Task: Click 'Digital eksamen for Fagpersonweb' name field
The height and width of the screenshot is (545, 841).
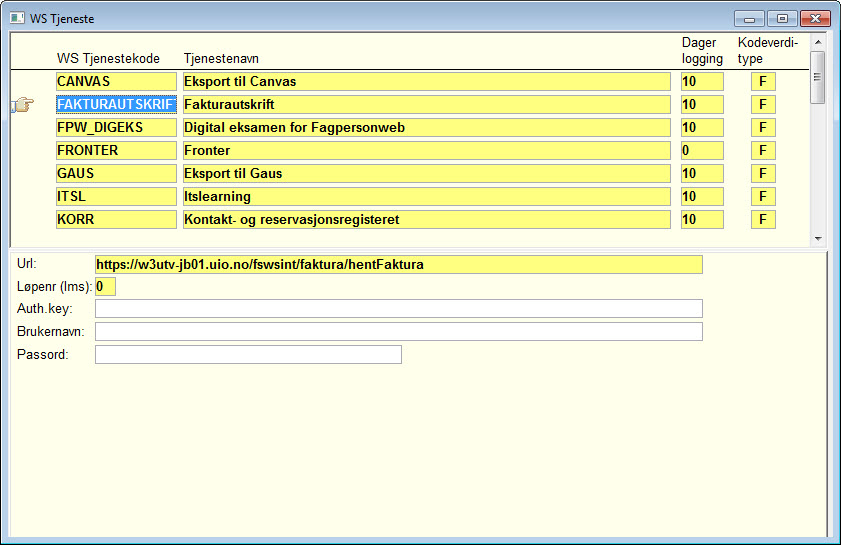Action: (427, 127)
